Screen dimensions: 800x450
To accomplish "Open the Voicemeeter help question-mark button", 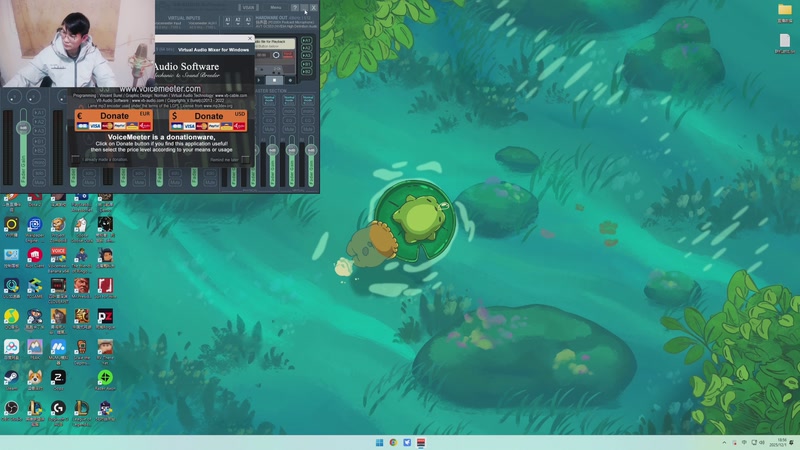I will (295, 8).
